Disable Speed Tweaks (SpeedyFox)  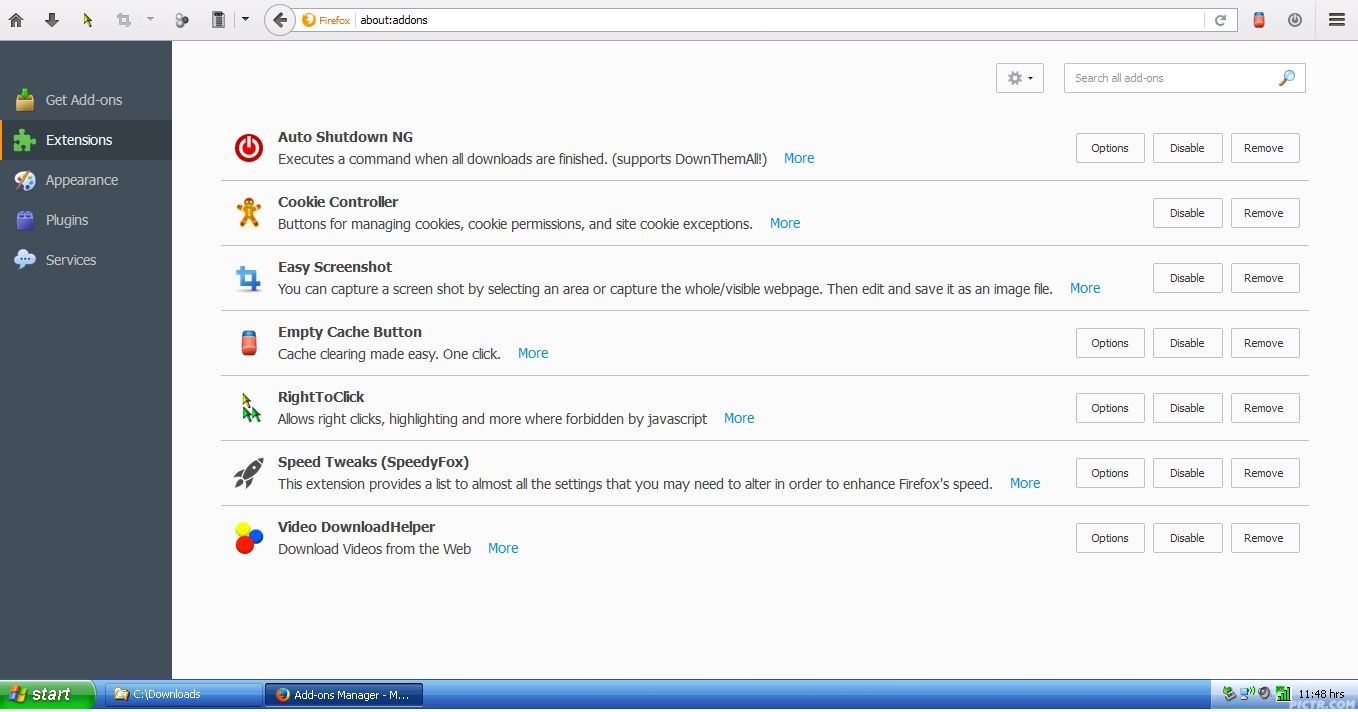click(1187, 473)
